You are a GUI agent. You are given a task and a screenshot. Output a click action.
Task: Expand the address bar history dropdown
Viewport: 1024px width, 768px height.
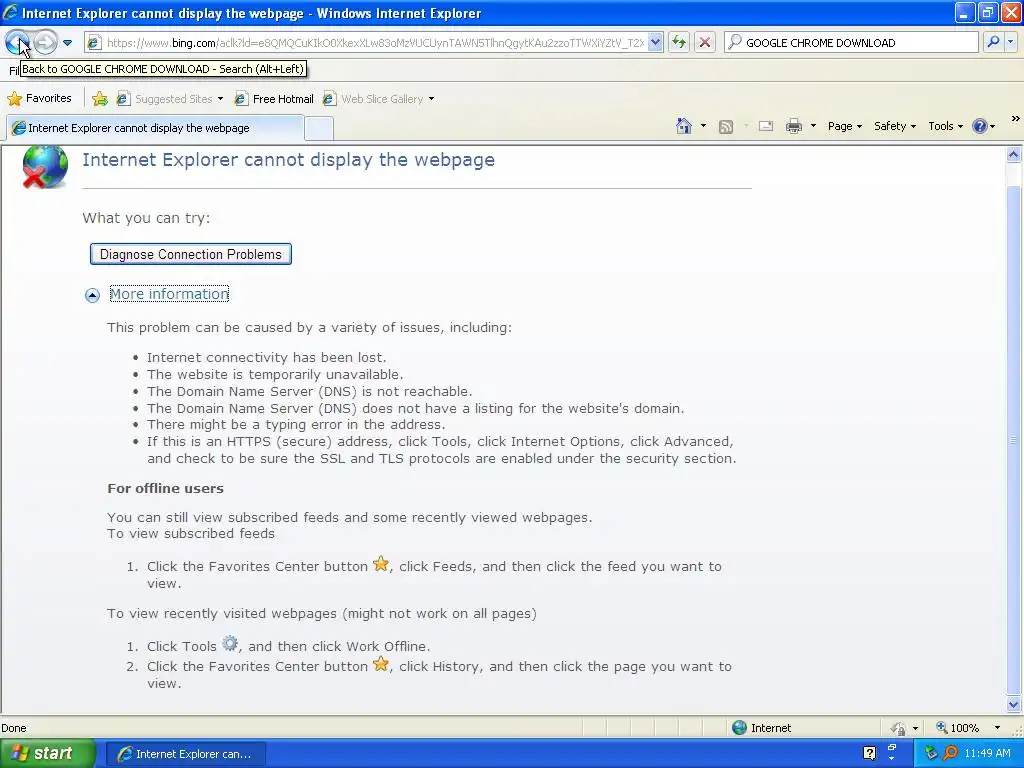tap(655, 42)
